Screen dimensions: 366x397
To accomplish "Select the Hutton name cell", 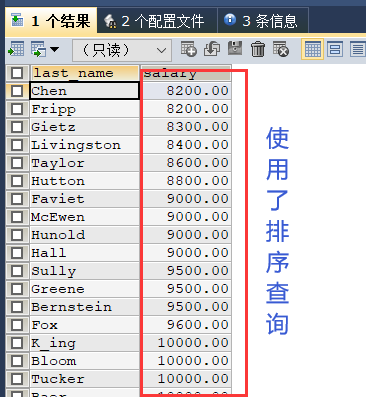I will [85, 181].
